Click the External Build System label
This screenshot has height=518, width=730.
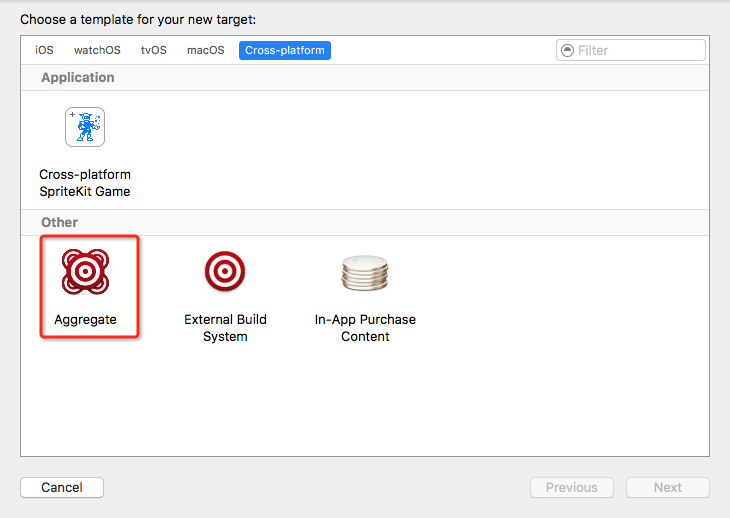pyautogui.click(x=225, y=328)
